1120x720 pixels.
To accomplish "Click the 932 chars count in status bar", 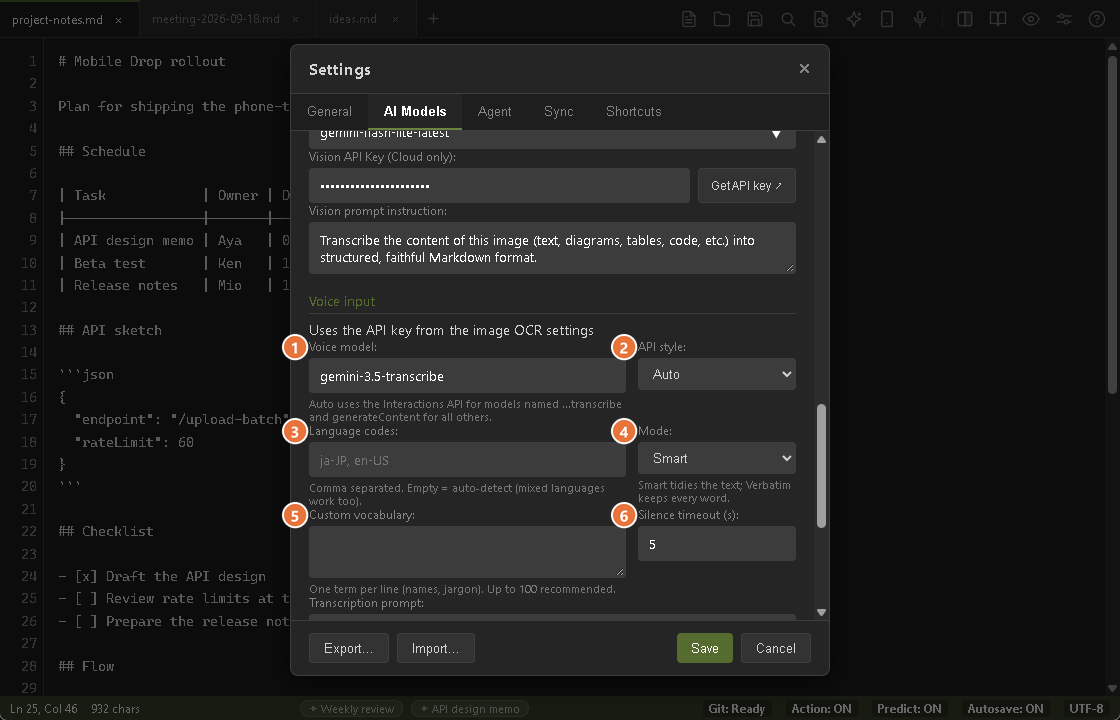I will click(116, 709).
